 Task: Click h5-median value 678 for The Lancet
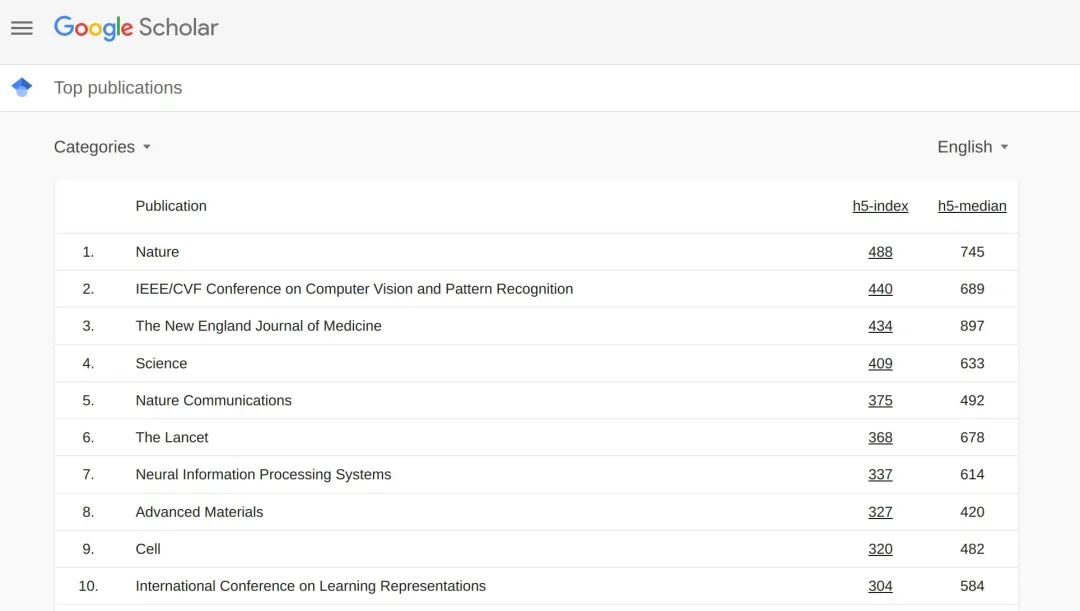[x=972, y=437]
